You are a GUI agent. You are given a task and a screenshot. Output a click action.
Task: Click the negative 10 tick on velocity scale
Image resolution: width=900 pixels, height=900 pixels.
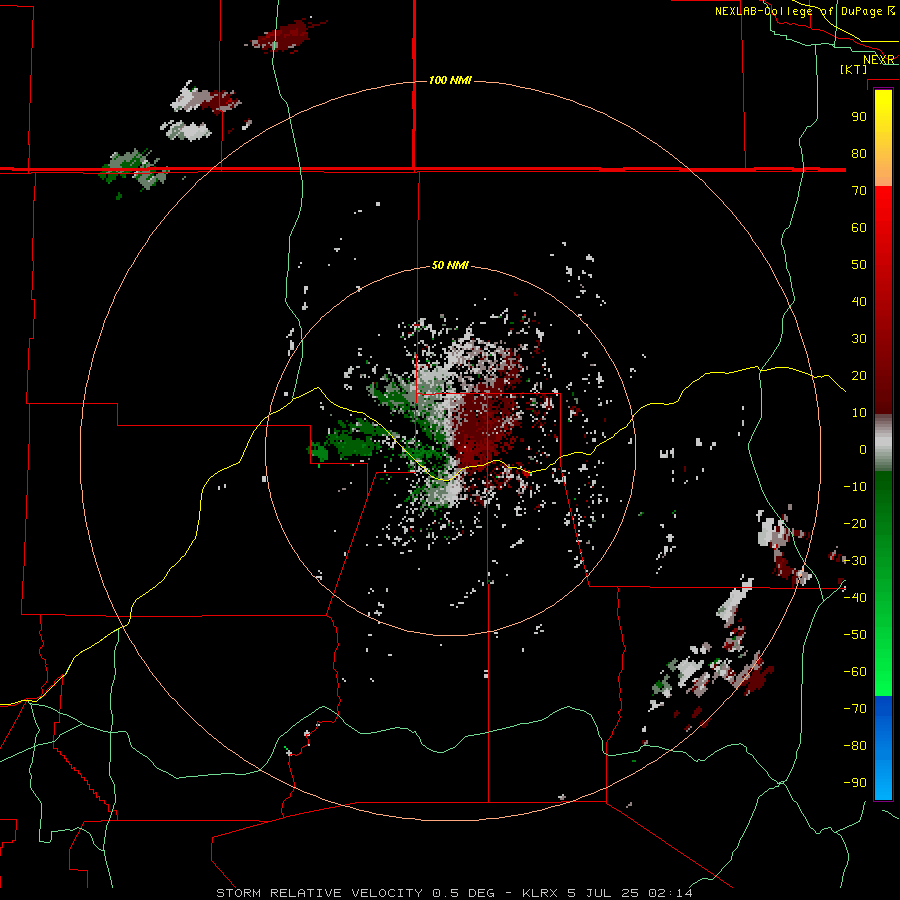point(855,487)
